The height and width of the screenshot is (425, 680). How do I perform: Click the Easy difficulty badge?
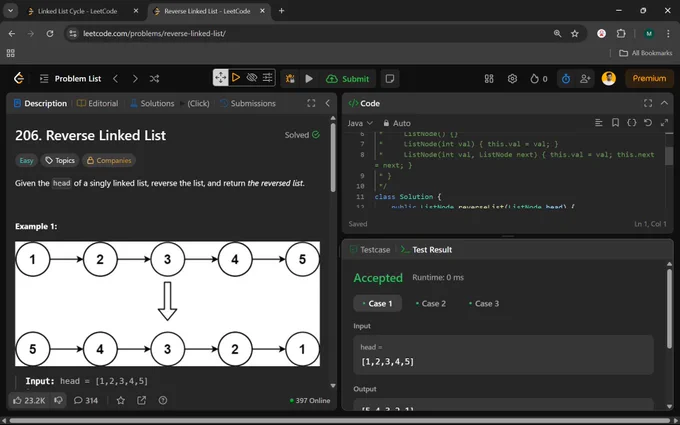[26, 160]
